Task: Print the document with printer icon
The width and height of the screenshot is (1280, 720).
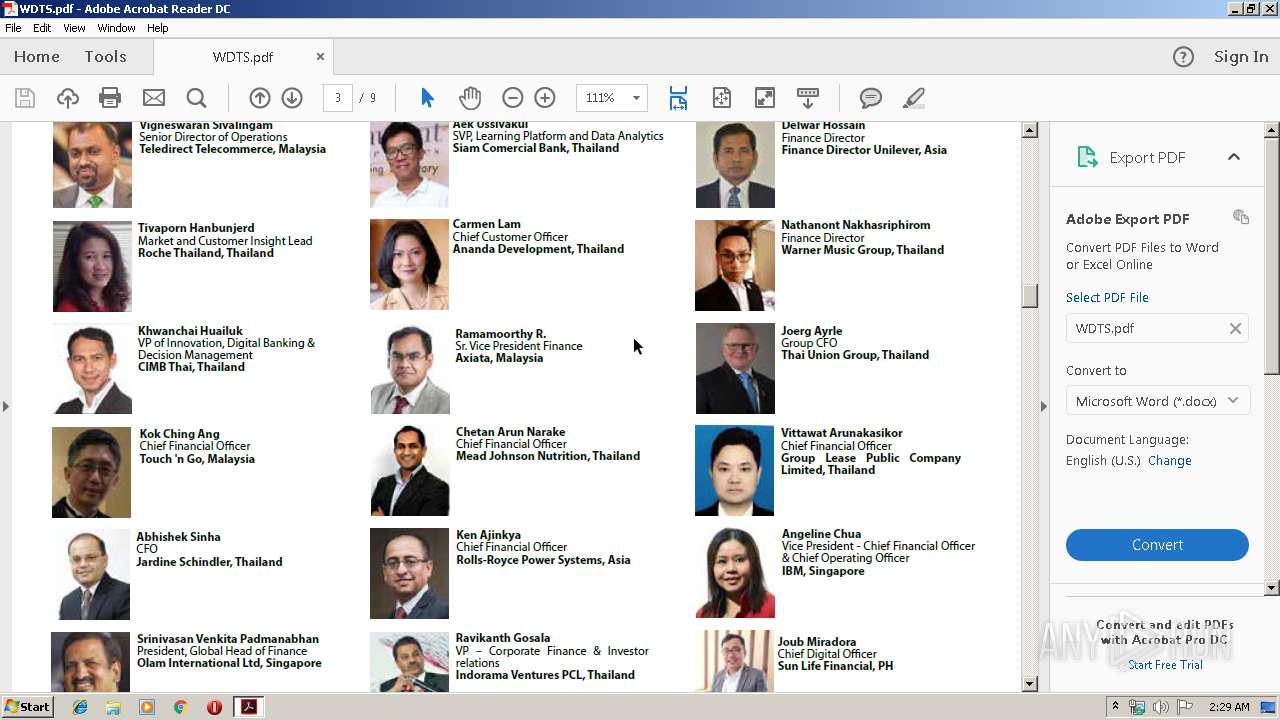Action: [110, 98]
